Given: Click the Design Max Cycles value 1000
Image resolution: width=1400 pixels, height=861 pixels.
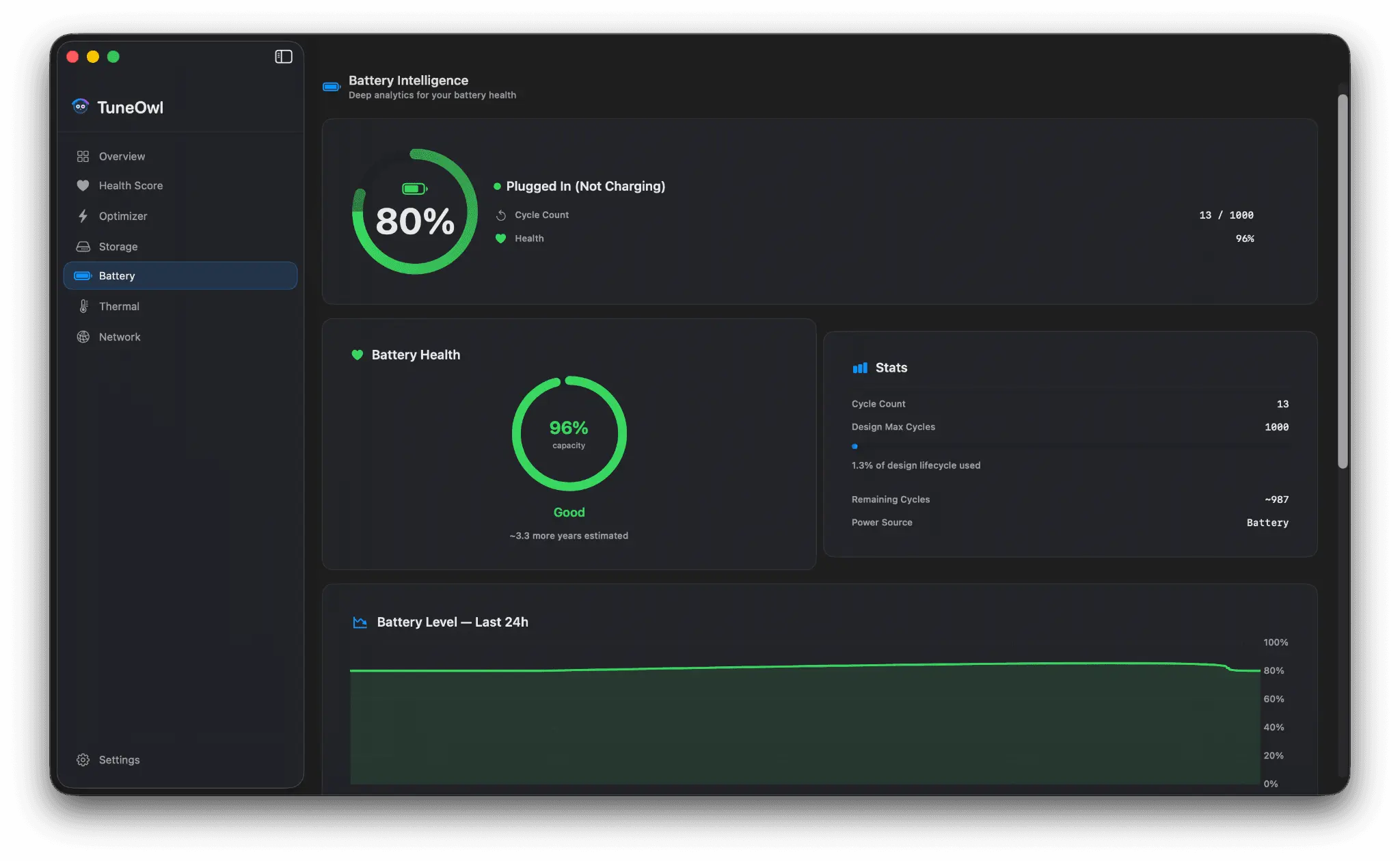Looking at the screenshot, I should [1276, 427].
